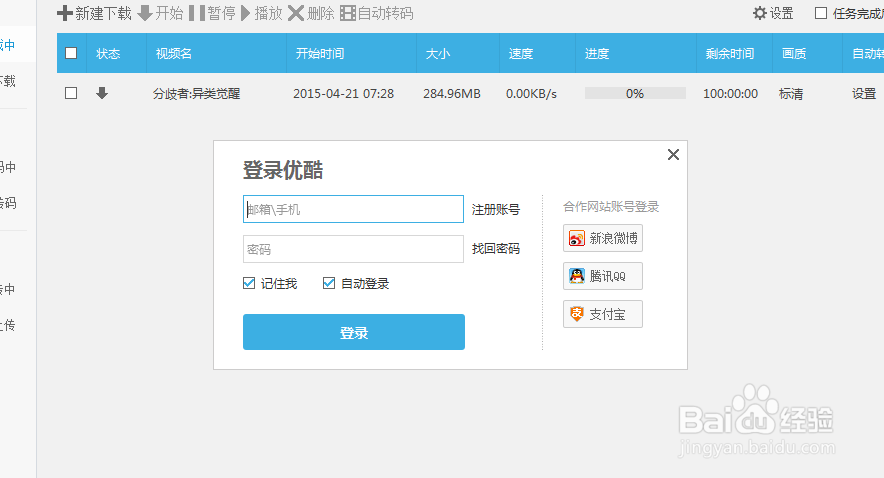
Task: Open the 设置 link in the row
Action: [x=864, y=94]
